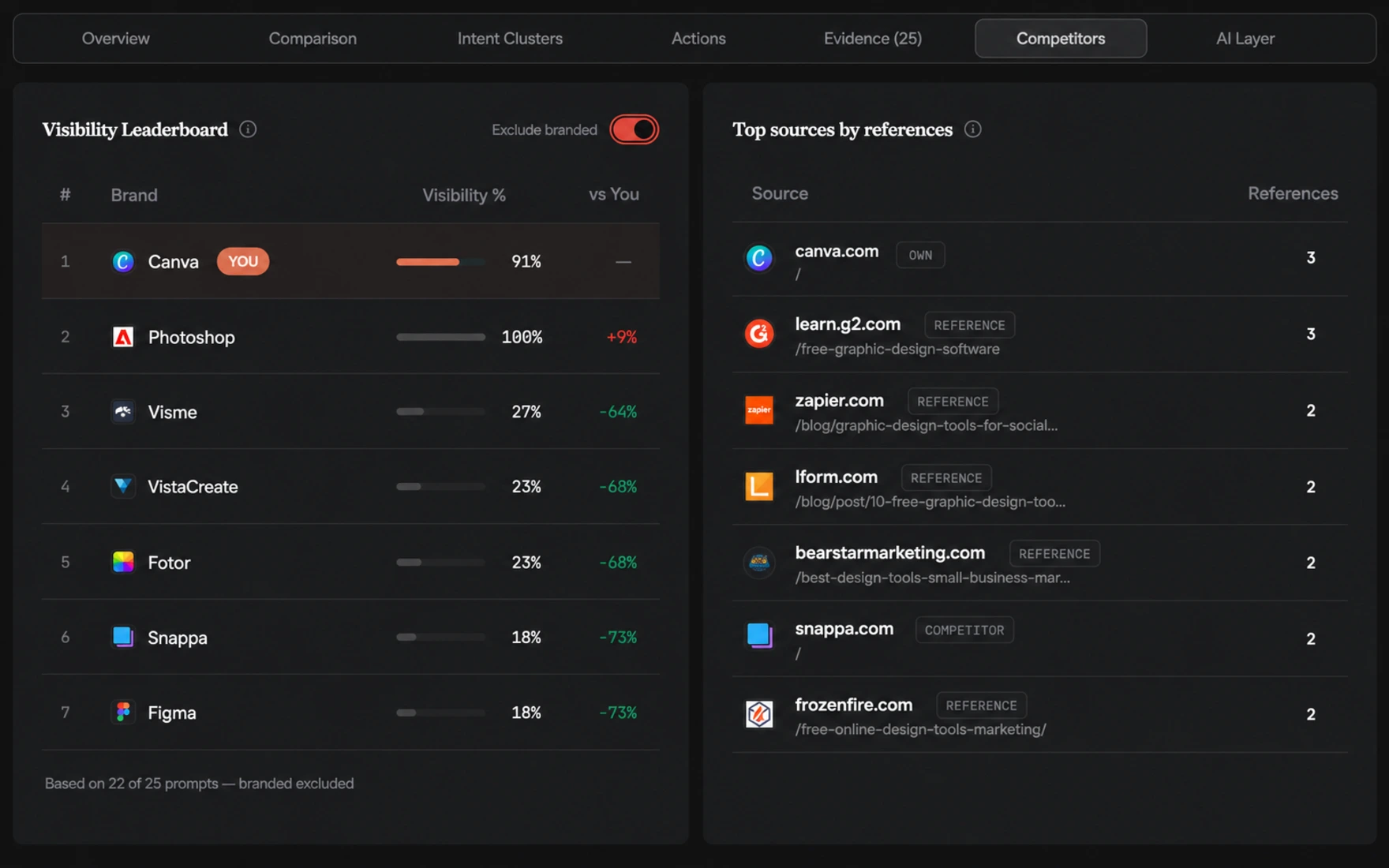Select the Fotor brand name
This screenshot has height=868, width=1389.
[169, 562]
